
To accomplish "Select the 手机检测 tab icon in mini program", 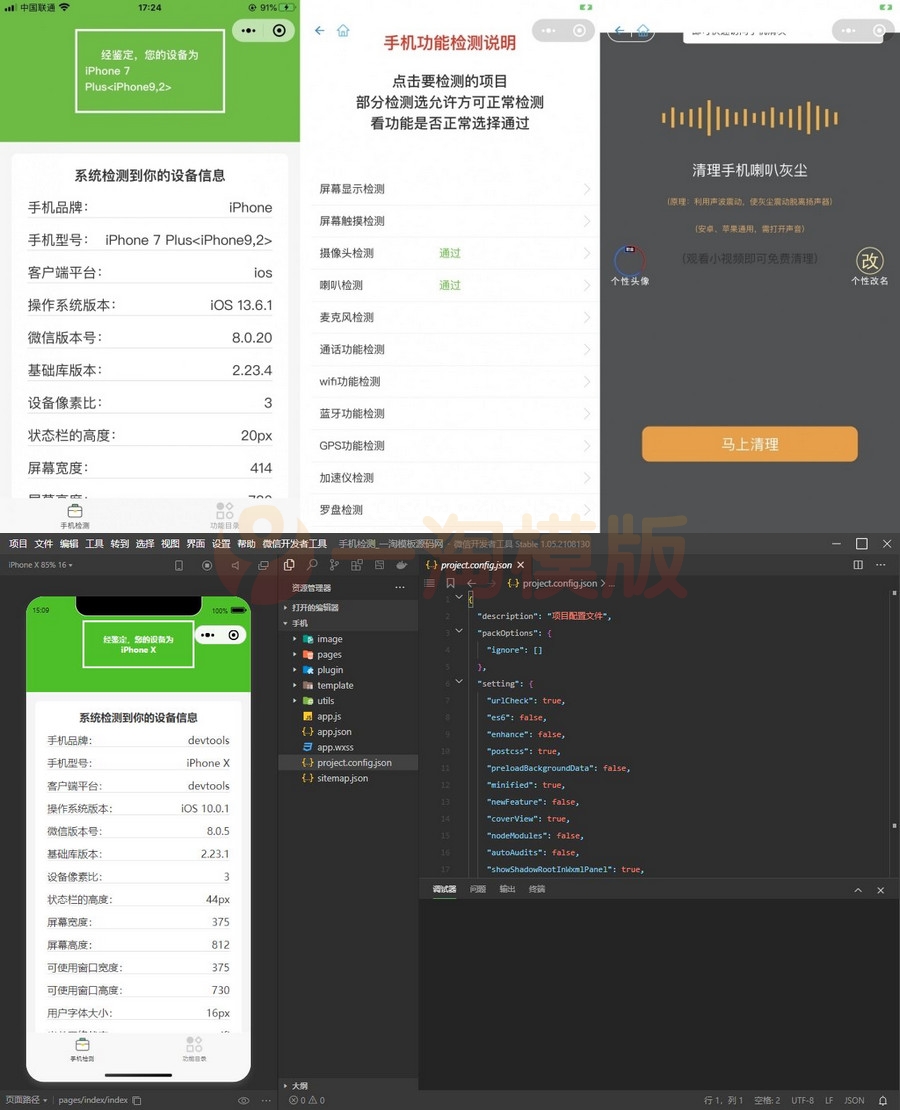I will tap(75, 512).
